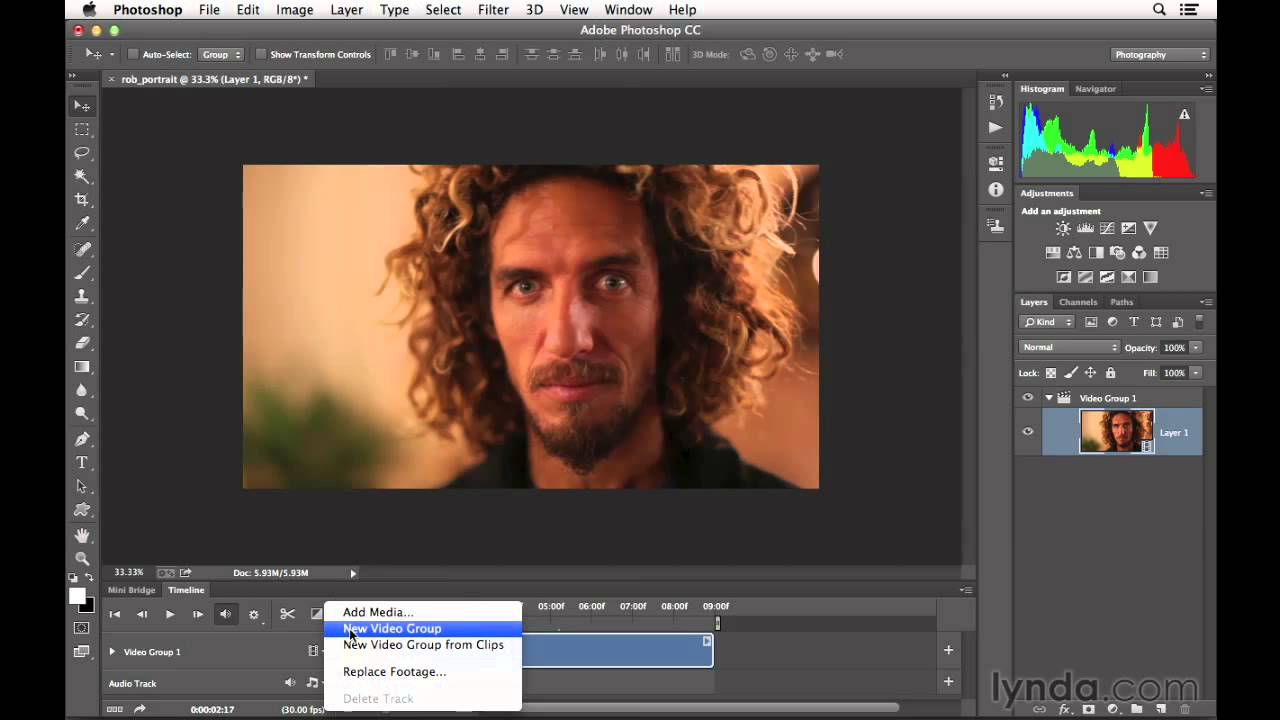Select the Layer 1 thumbnail
1280x720 pixels.
click(1116, 432)
